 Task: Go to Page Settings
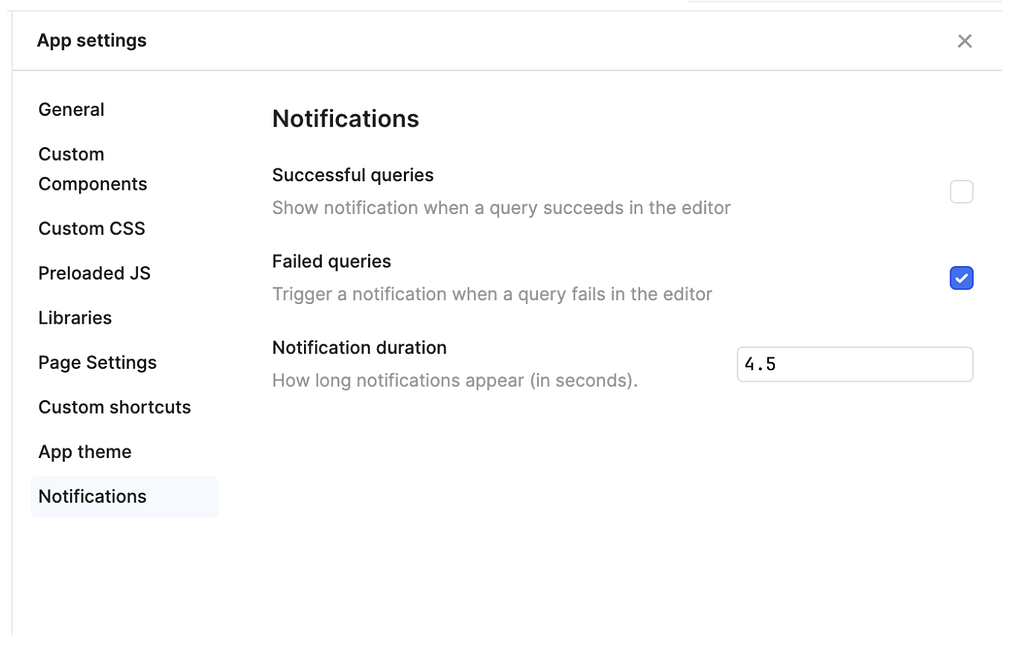pyautogui.click(x=97, y=363)
